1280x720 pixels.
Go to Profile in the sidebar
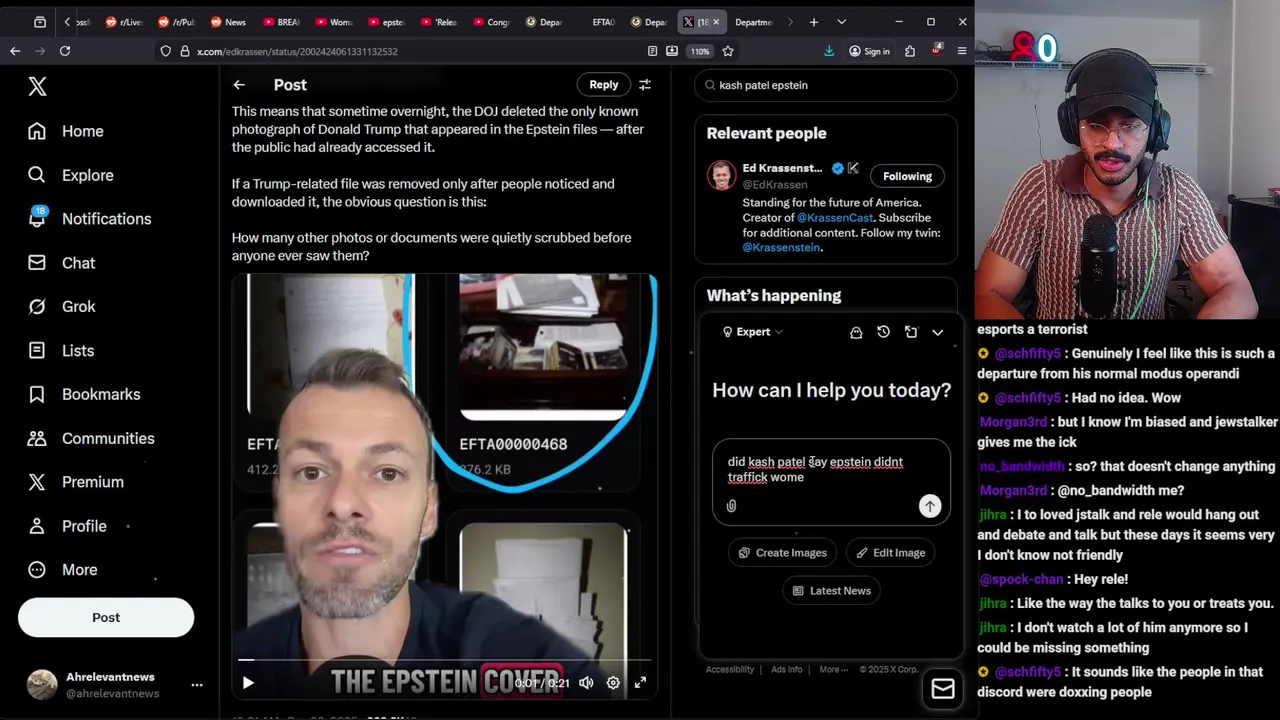pyautogui.click(x=67, y=526)
